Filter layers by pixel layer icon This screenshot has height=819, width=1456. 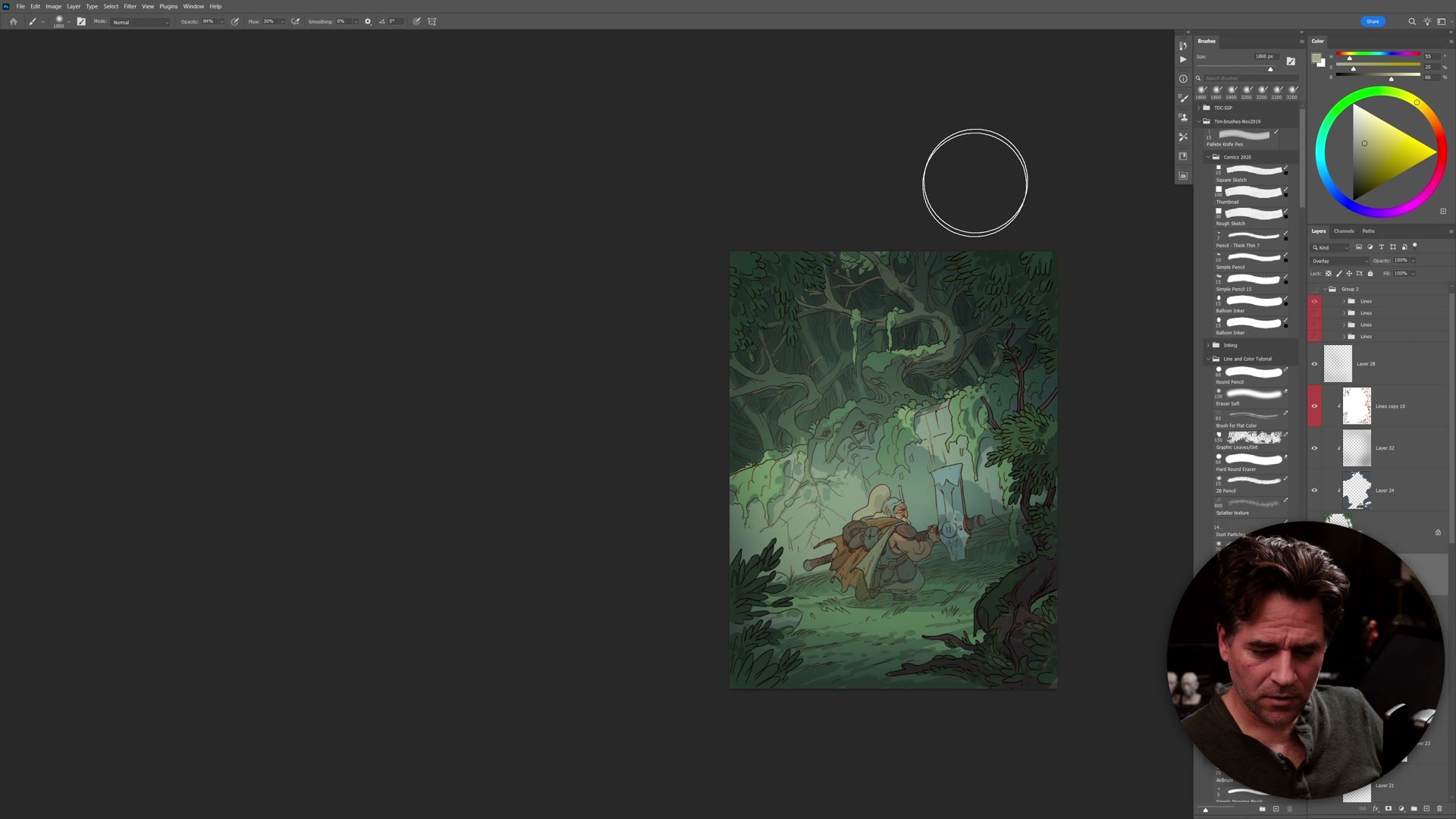click(x=1359, y=247)
